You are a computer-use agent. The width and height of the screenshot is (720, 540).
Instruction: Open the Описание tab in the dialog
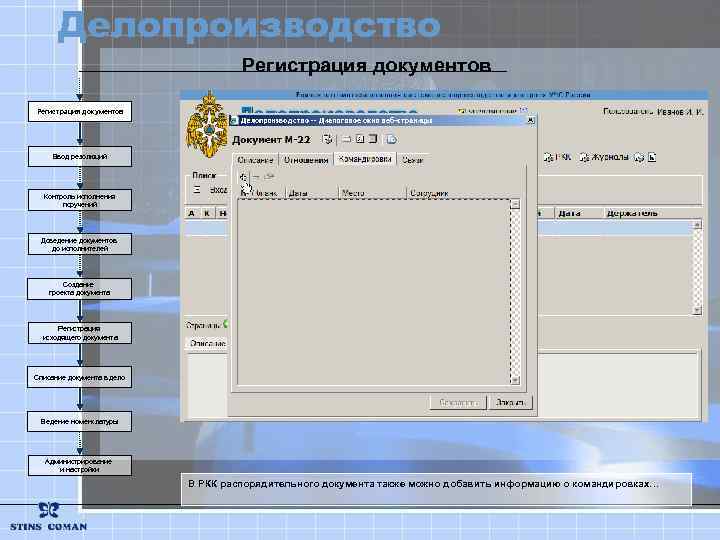tap(255, 160)
